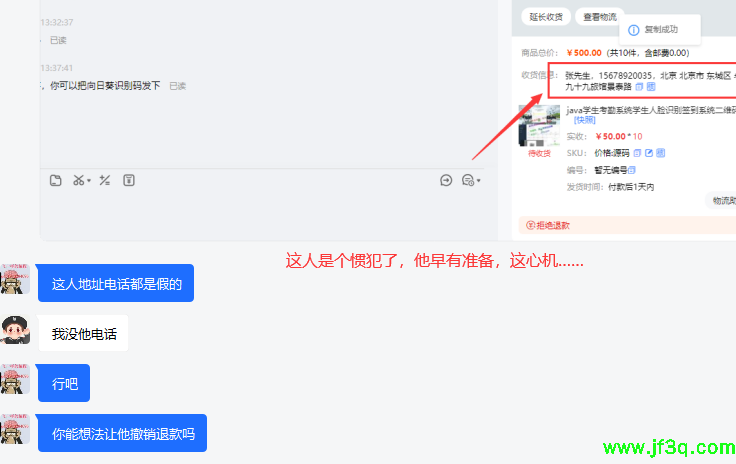
Task: Click the 物流 button at right edge
Action: pos(722,201)
